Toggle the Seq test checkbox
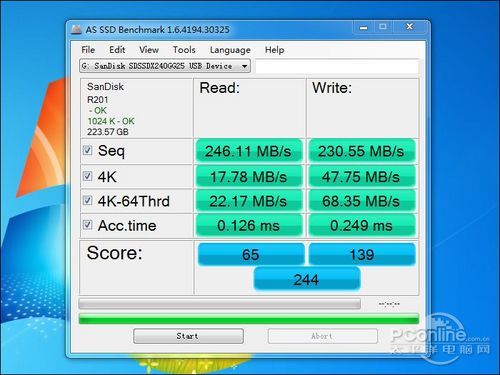 pyautogui.click(x=87, y=150)
